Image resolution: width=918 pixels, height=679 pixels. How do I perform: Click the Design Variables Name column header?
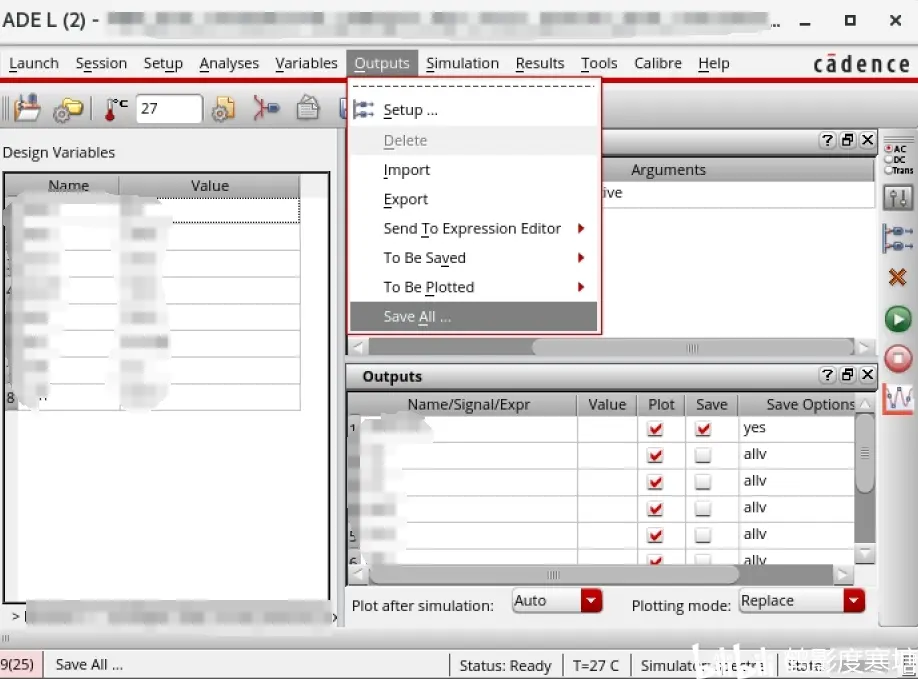[x=68, y=186]
